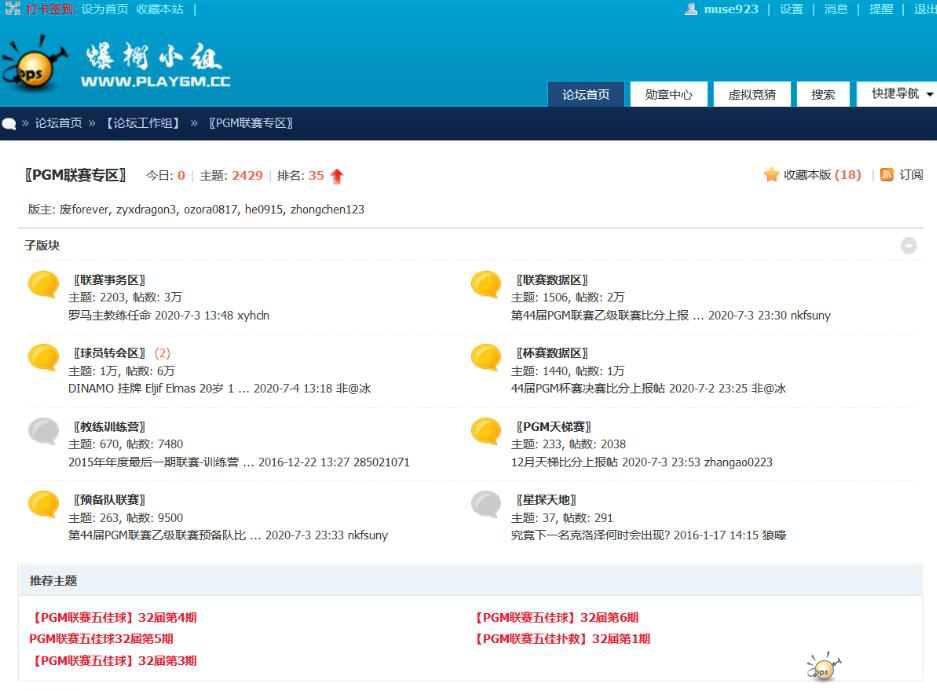The width and height of the screenshot is (937, 691).
Task: Open the 搜索 tab
Action: click(823, 95)
